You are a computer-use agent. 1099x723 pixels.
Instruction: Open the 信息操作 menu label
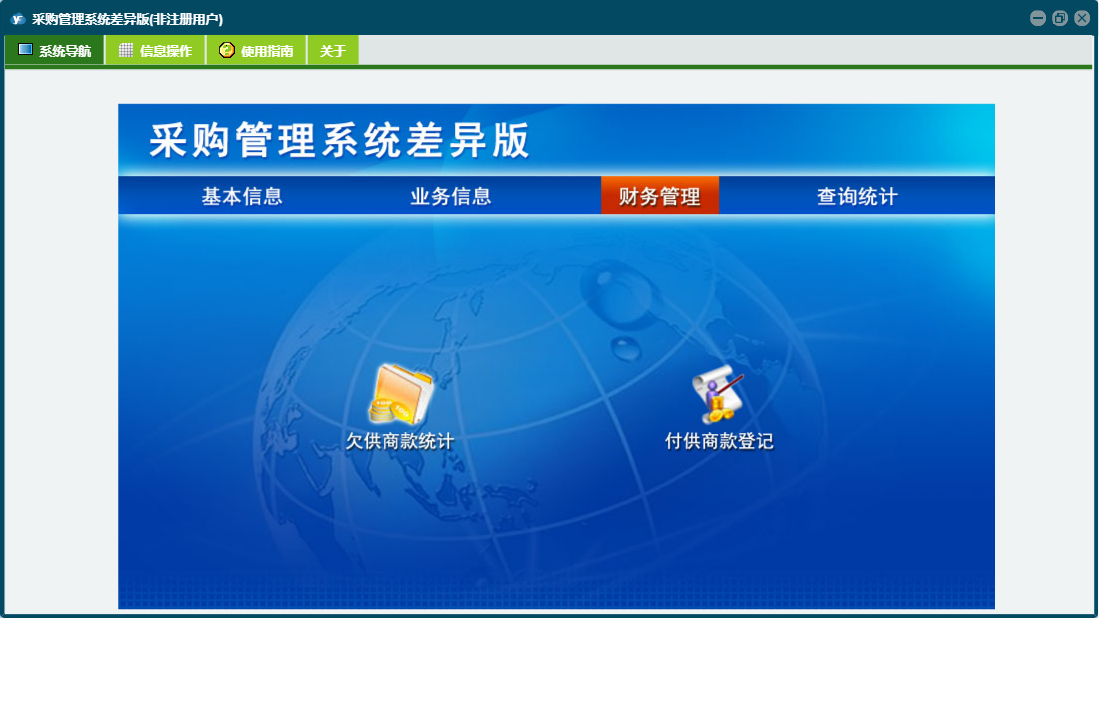tap(166, 51)
